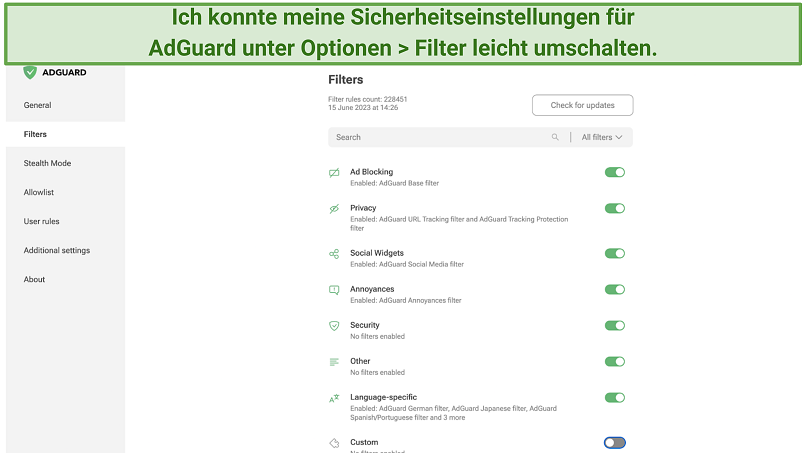Image resolution: width=806 pixels, height=453 pixels.
Task: Click the Ad Blocking category icon
Action: point(334,173)
